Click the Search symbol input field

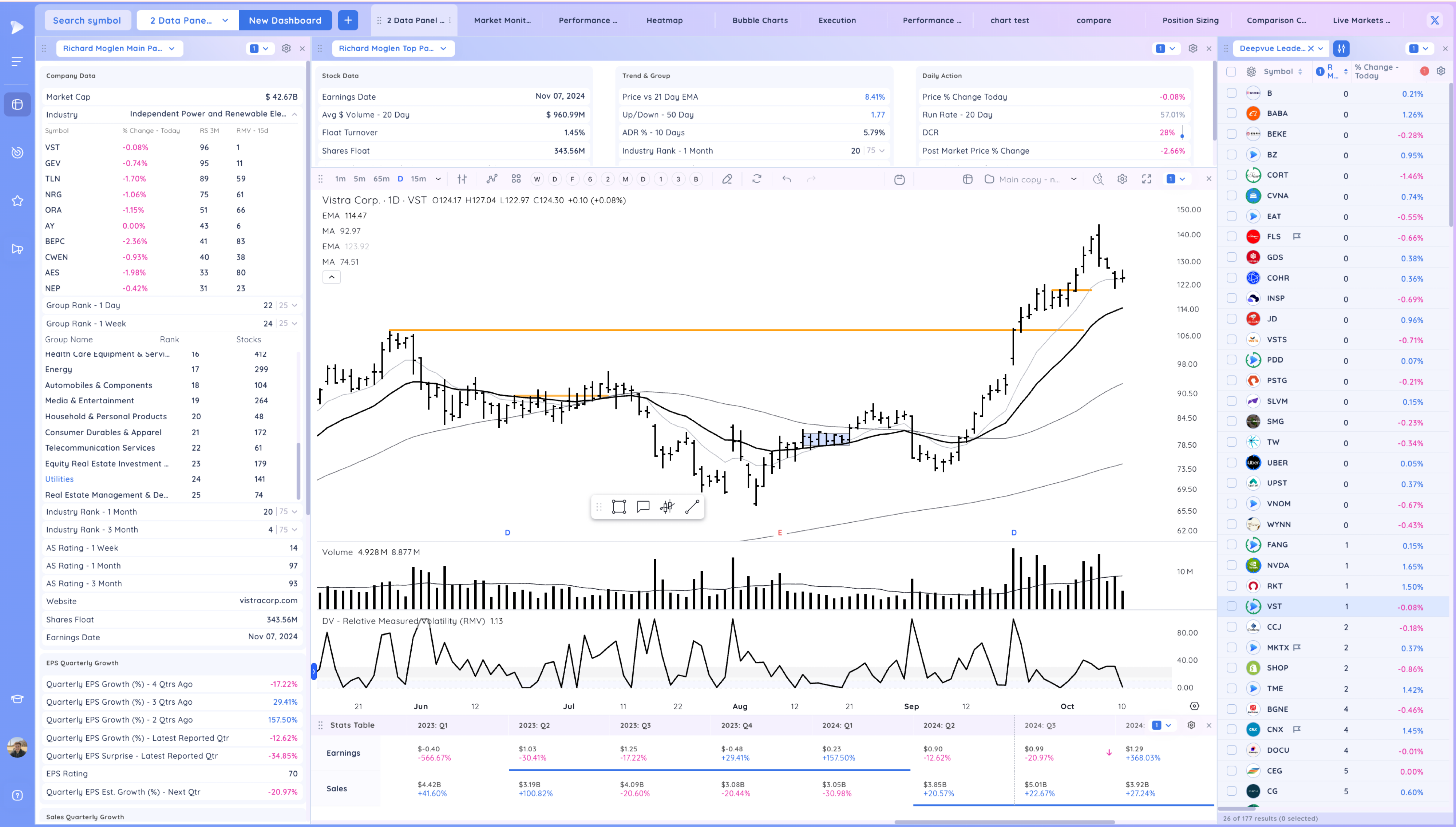pos(87,20)
